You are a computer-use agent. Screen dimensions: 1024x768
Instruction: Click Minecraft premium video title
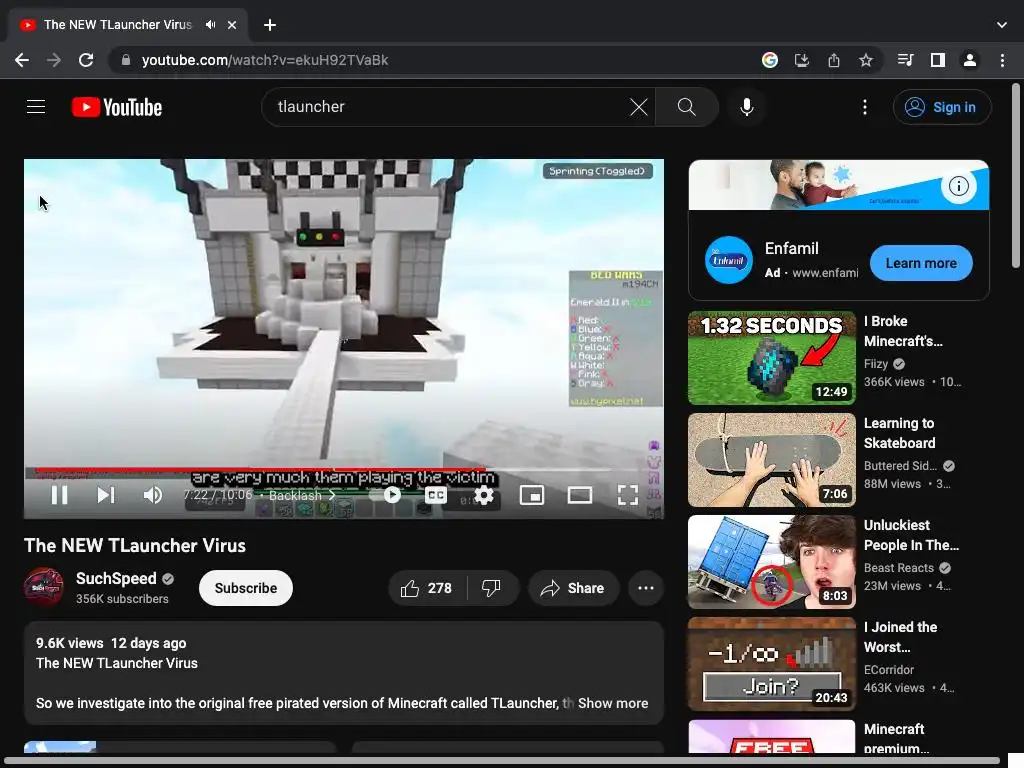896,739
